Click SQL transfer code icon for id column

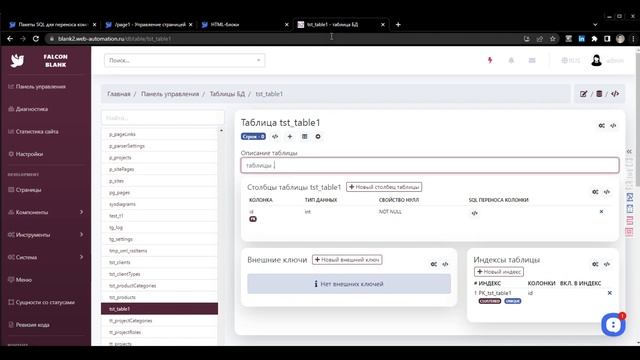474,213
